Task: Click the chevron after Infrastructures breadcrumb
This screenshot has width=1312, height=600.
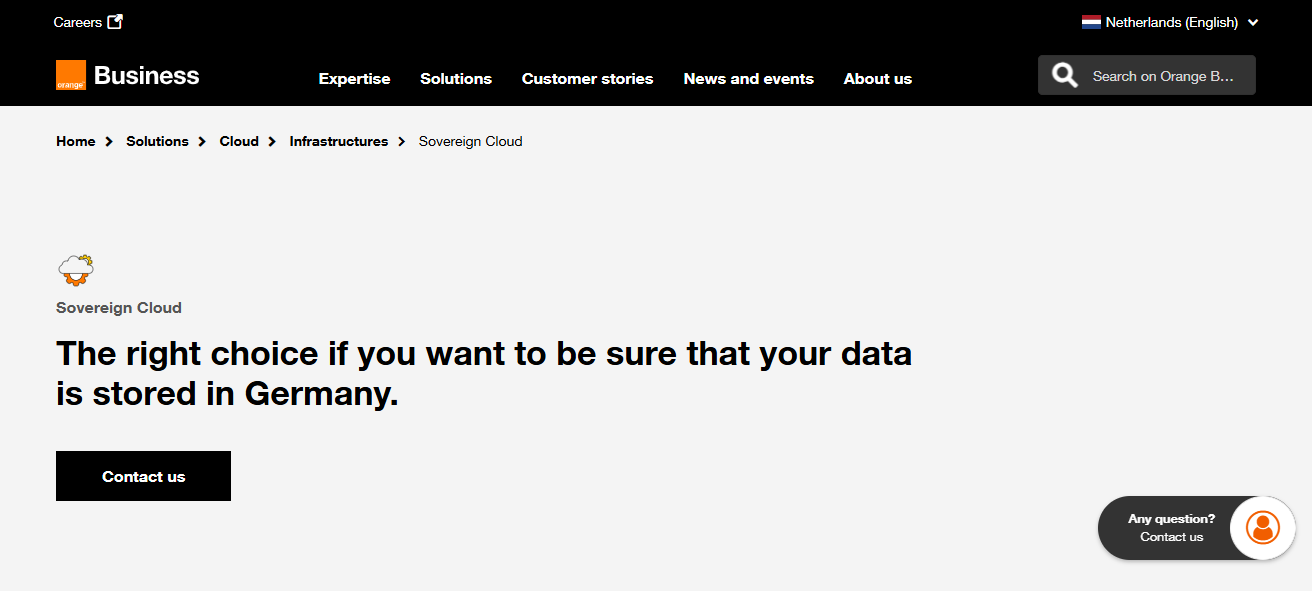Action: click(402, 142)
